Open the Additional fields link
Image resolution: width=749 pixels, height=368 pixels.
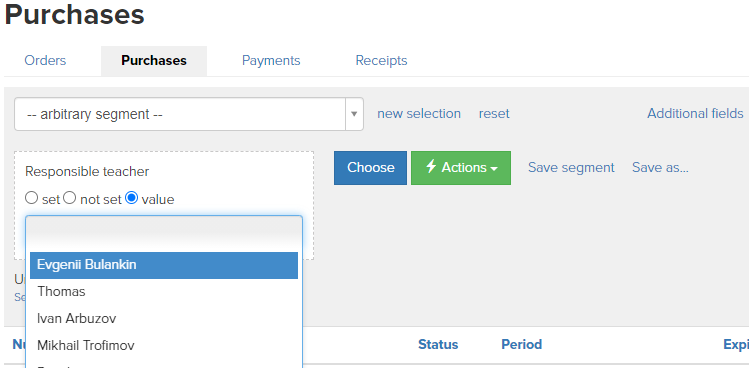point(695,113)
